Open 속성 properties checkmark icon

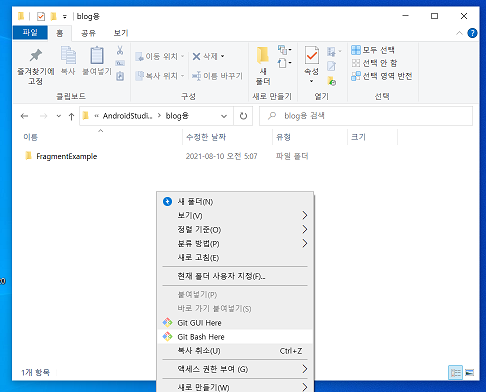coord(311,55)
